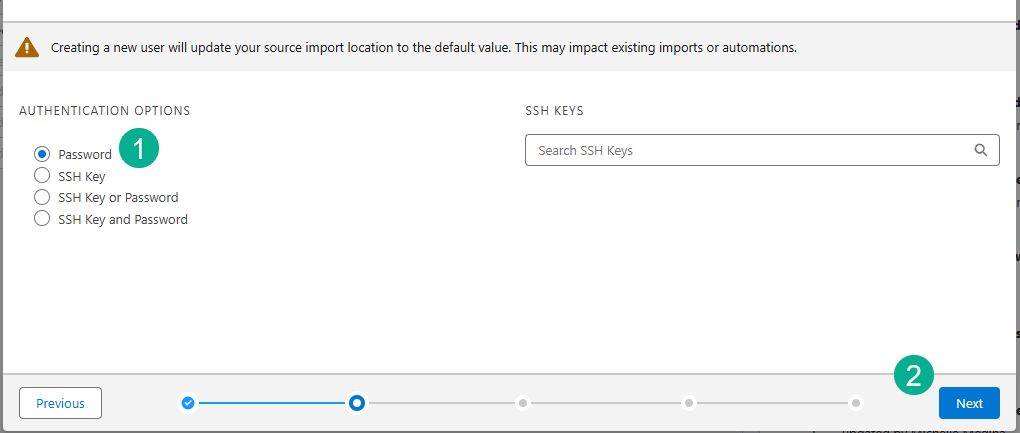This screenshot has width=1020, height=433.
Task: Choose the SSH Key radio option
Action: (x=42, y=176)
